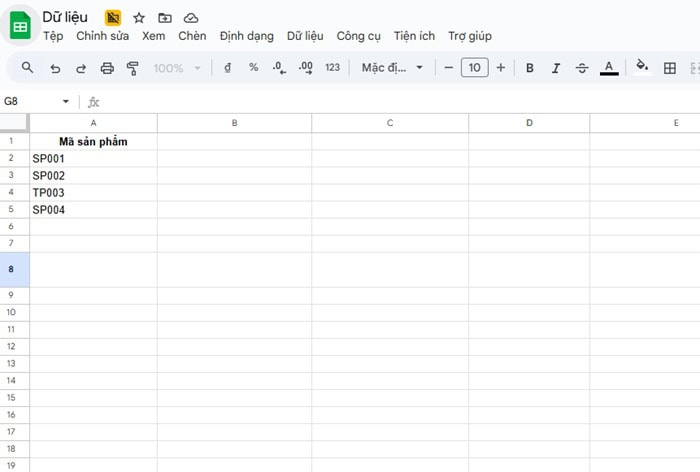The image size is (700, 472).
Task: Open the fill color picker
Action: point(642,68)
